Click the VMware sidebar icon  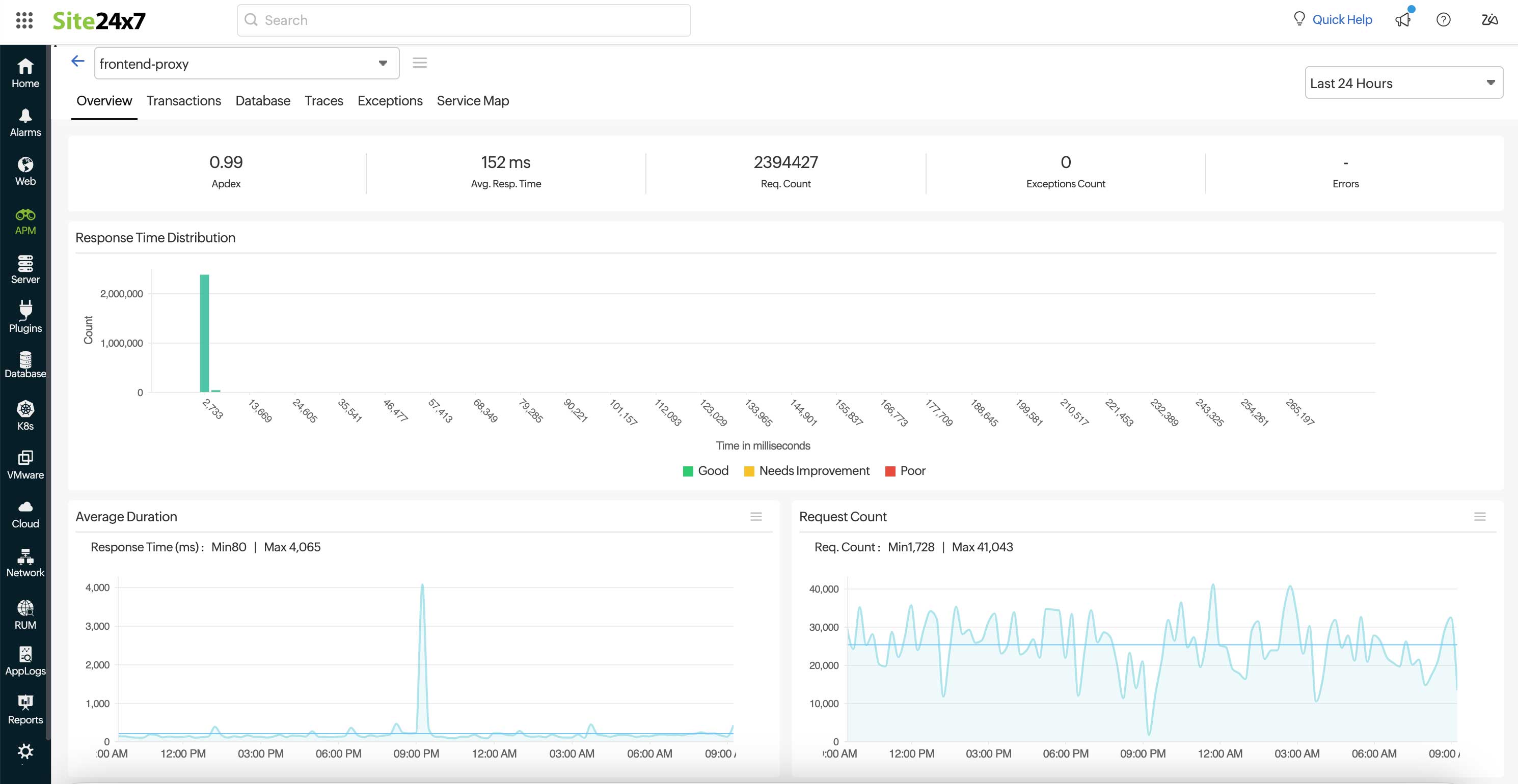25,464
